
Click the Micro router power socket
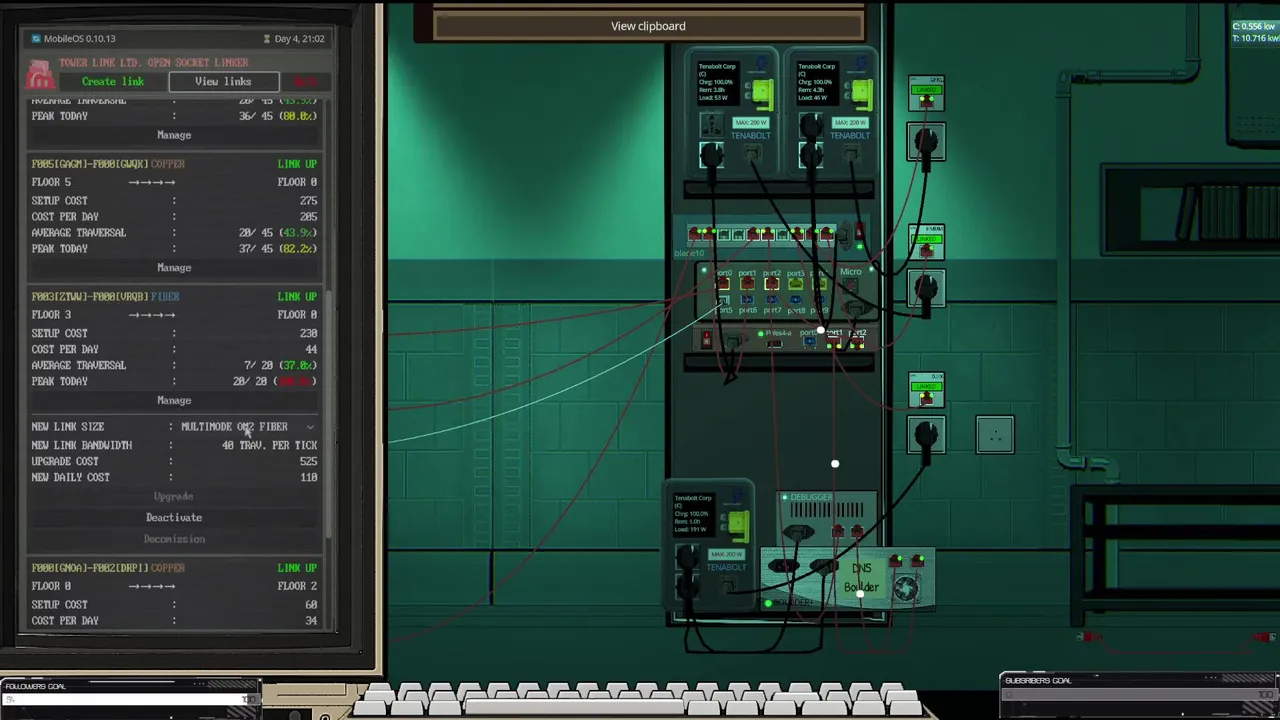(x=856, y=308)
